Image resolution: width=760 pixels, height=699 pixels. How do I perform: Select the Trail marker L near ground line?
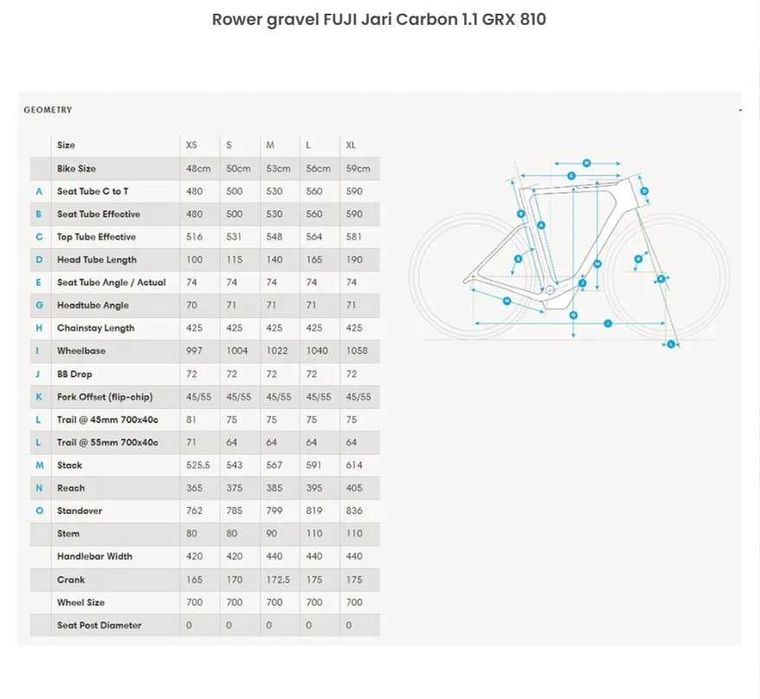(x=672, y=344)
